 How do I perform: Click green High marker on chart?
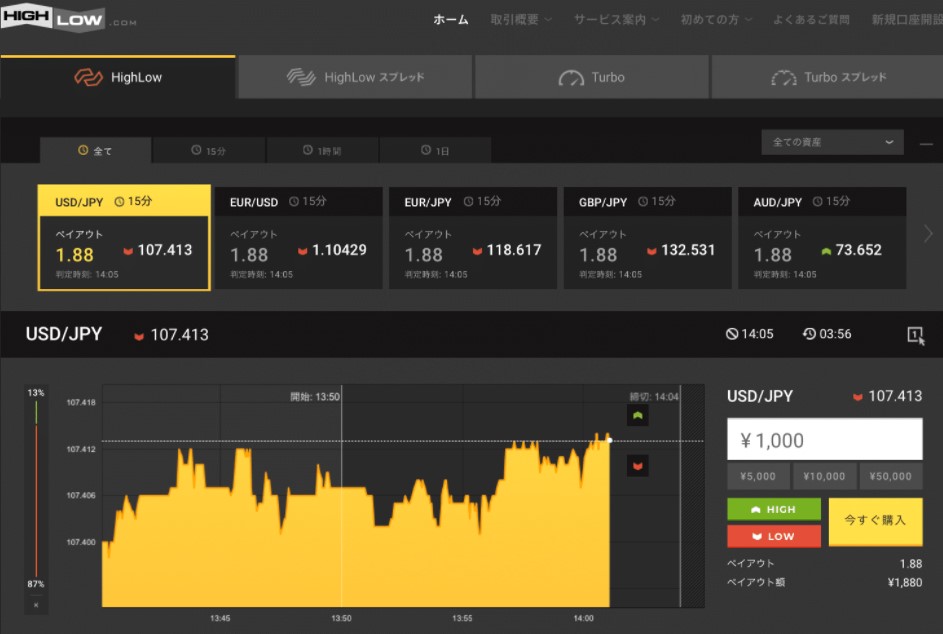point(637,415)
